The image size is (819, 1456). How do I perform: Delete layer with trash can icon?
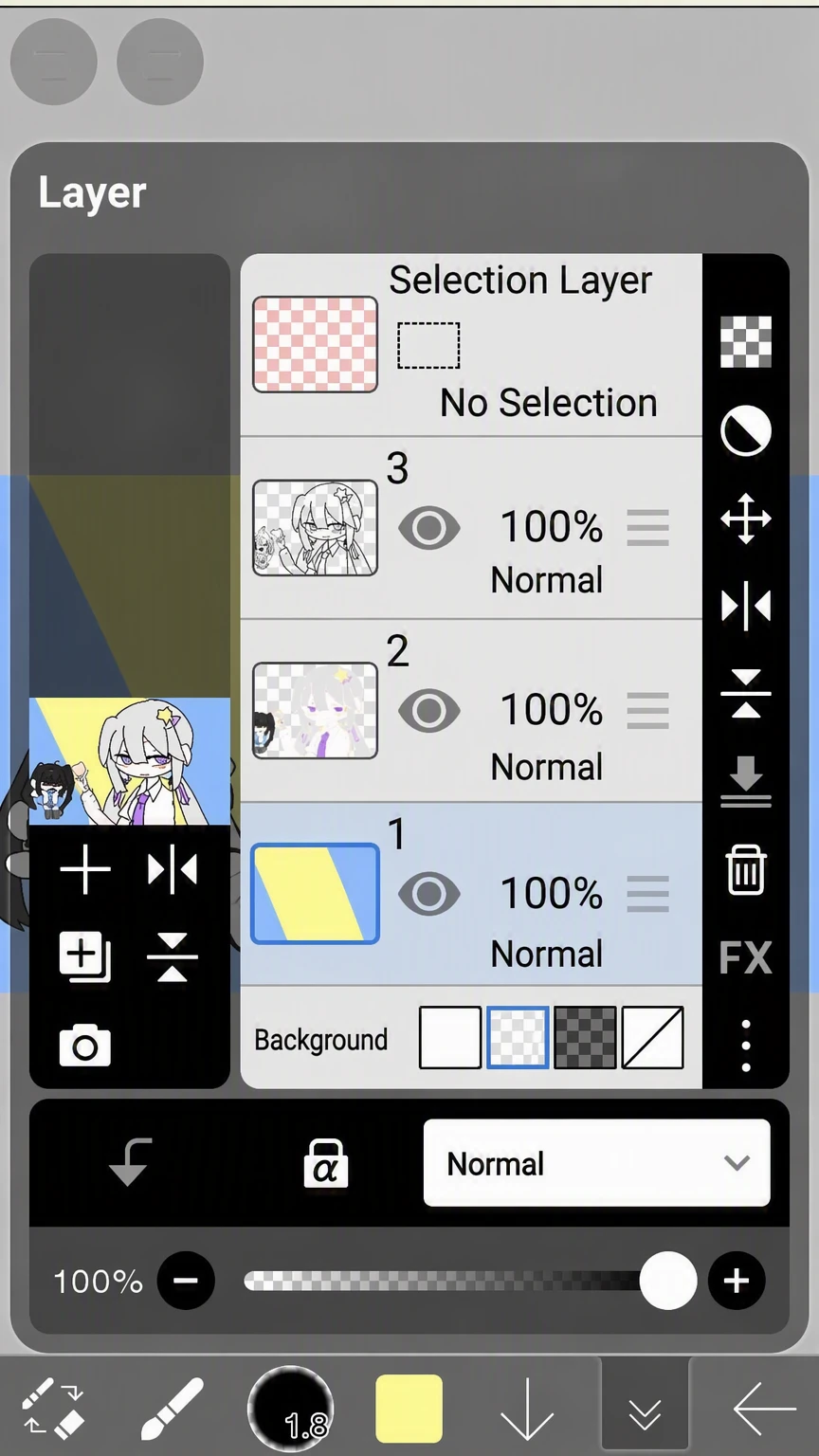click(746, 869)
